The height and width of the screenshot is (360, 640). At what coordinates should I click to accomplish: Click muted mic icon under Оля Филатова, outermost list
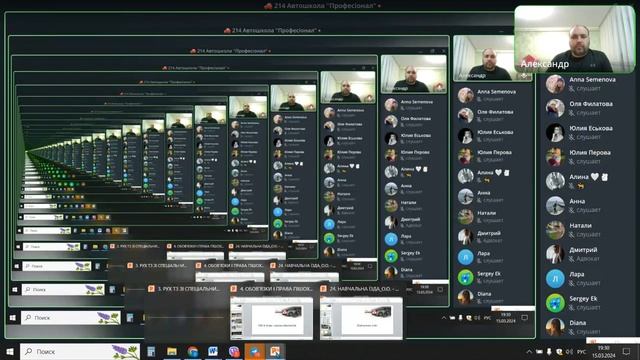point(572,113)
